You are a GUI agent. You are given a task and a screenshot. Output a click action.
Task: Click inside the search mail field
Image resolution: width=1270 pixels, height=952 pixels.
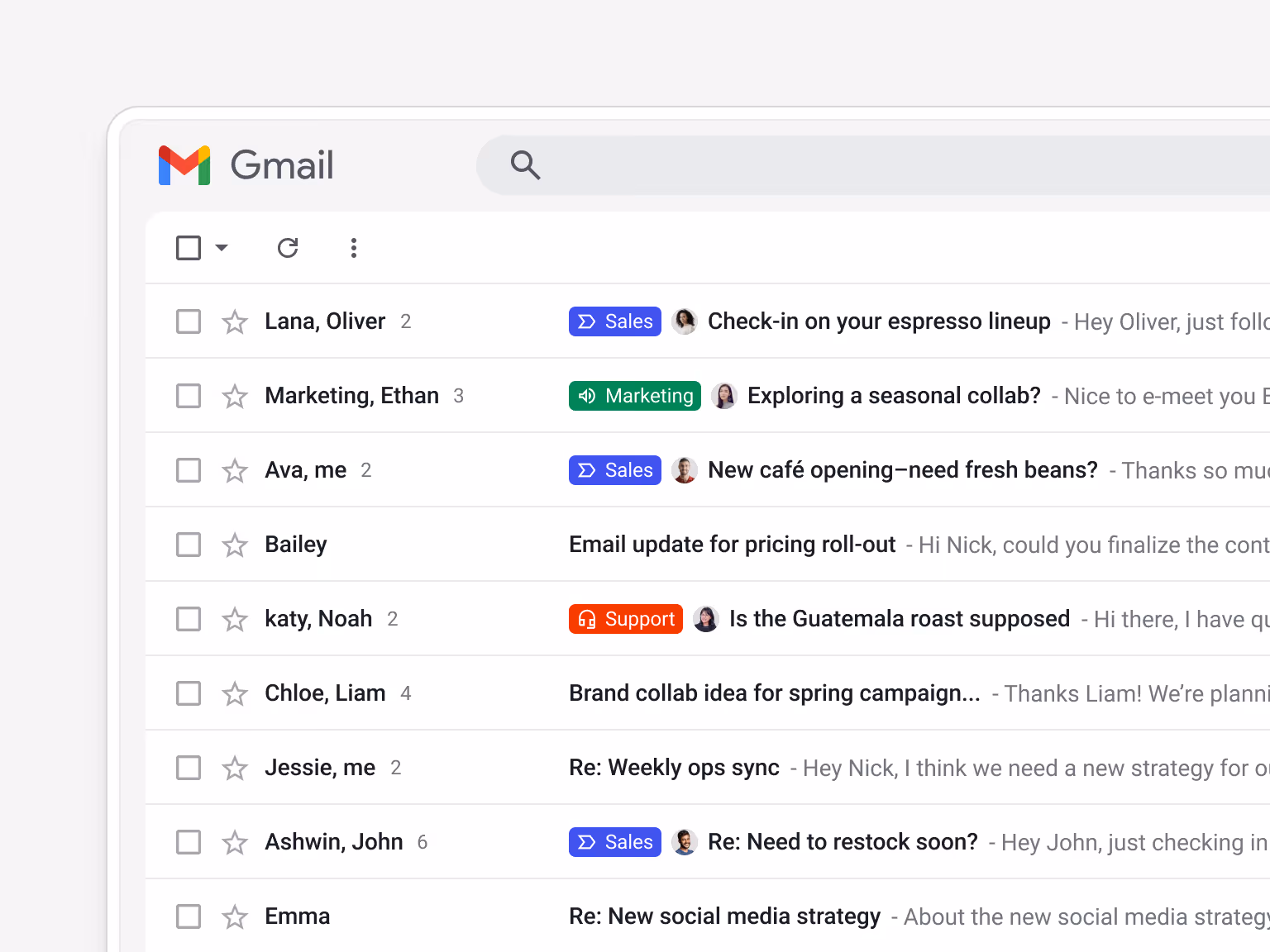(x=873, y=165)
